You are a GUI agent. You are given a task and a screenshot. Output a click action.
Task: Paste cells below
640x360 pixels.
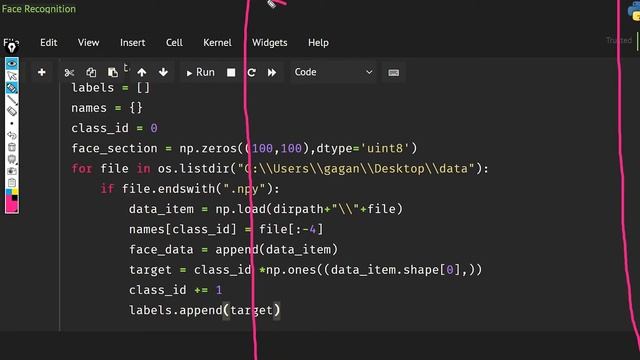113,72
